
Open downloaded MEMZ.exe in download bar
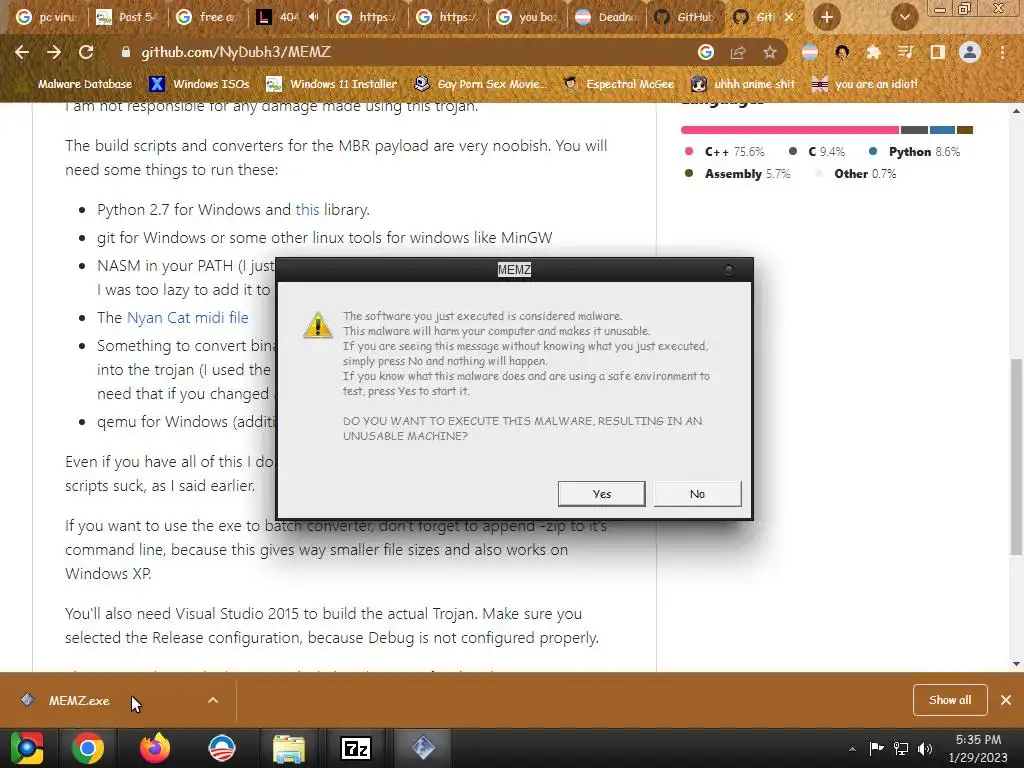[79, 700]
